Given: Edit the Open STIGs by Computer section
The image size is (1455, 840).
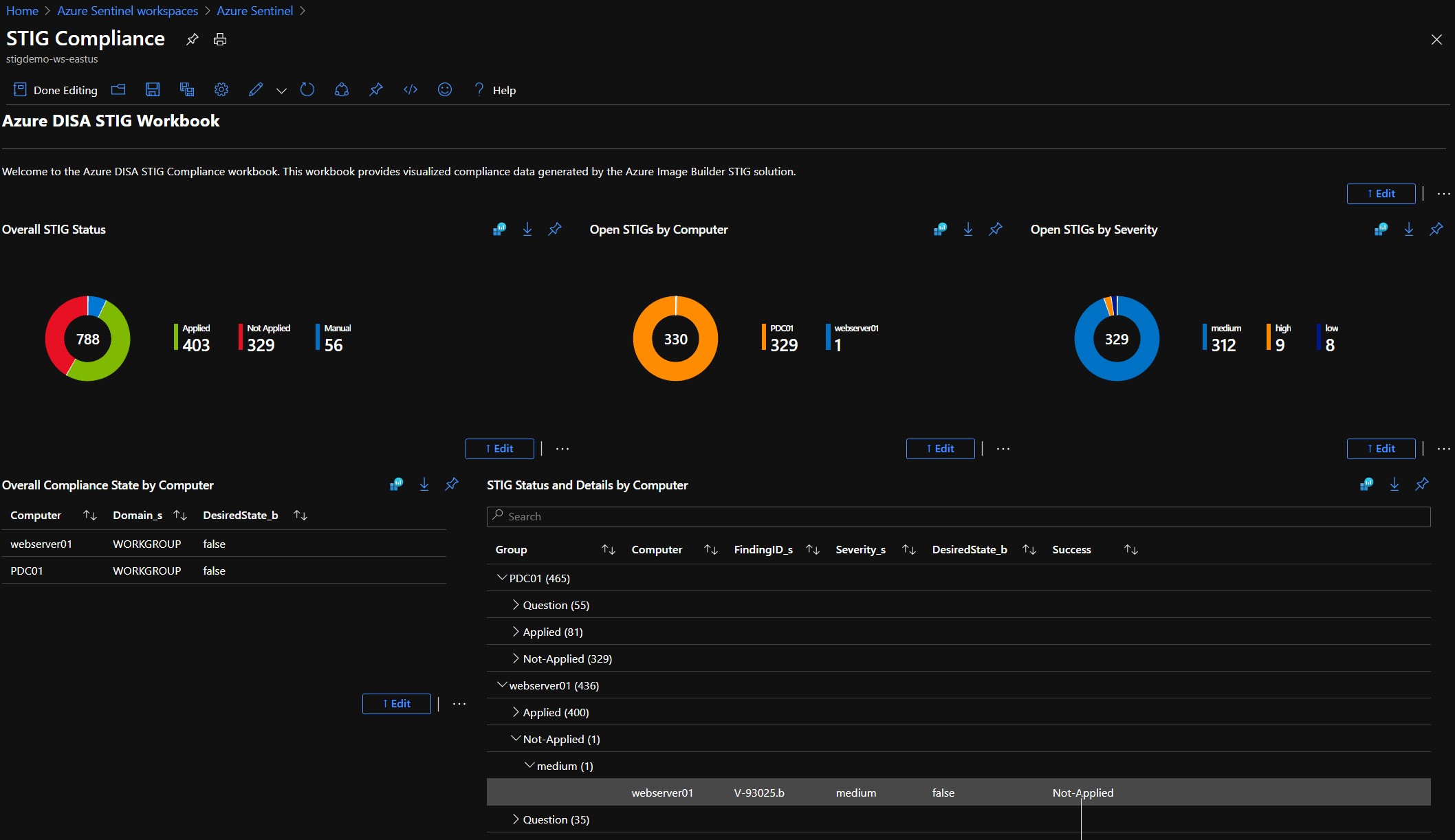Looking at the screenshot, I should pyautogui.click(x=941, y=449).
